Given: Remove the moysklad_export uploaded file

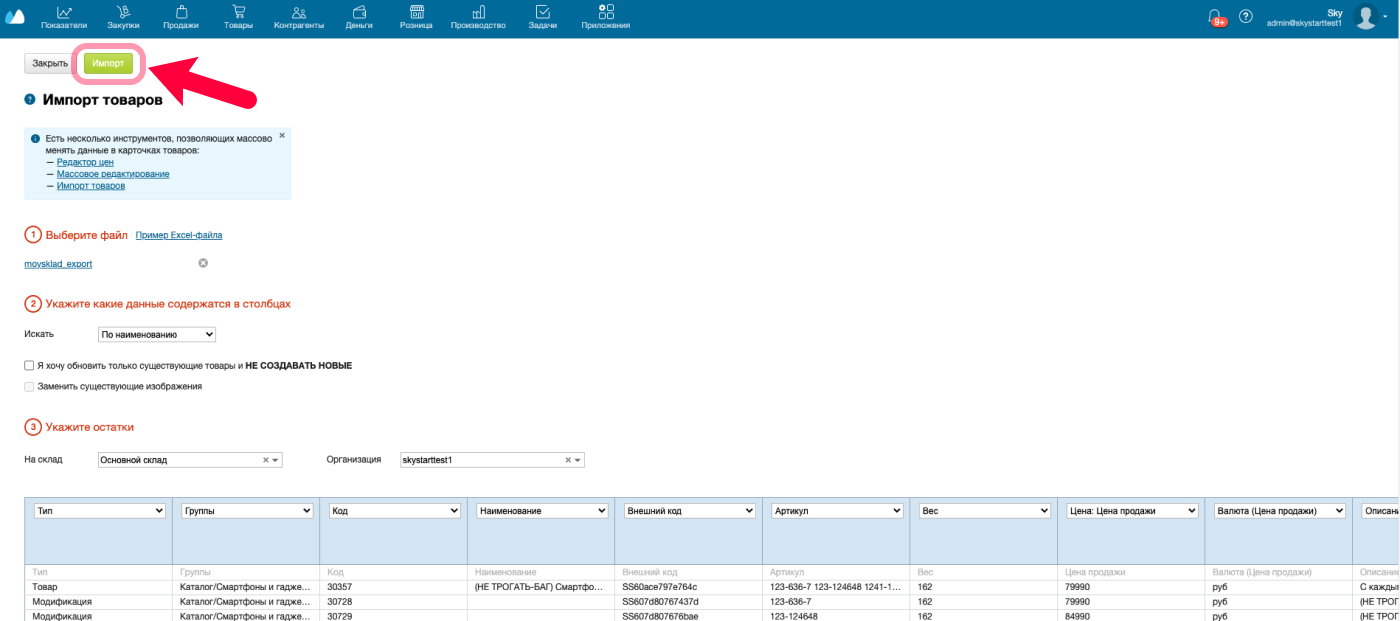Looking at the screenshot, I should tap(203, 263).
